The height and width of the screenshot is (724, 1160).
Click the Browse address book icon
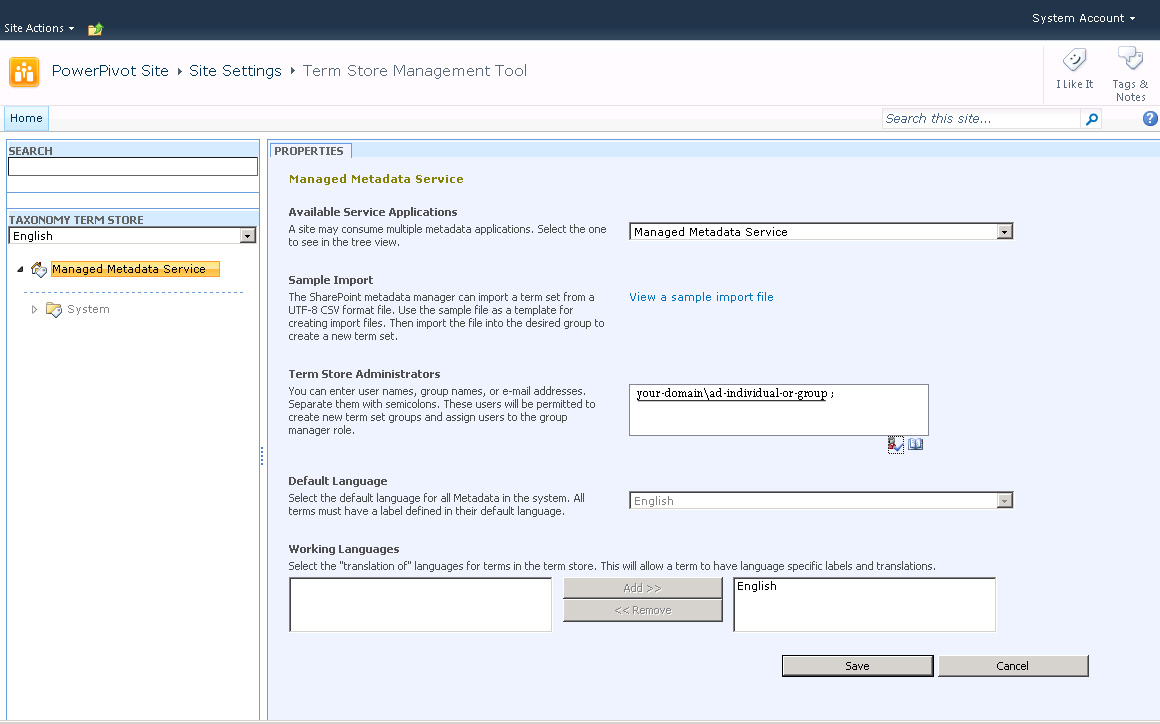pos(915,444)
